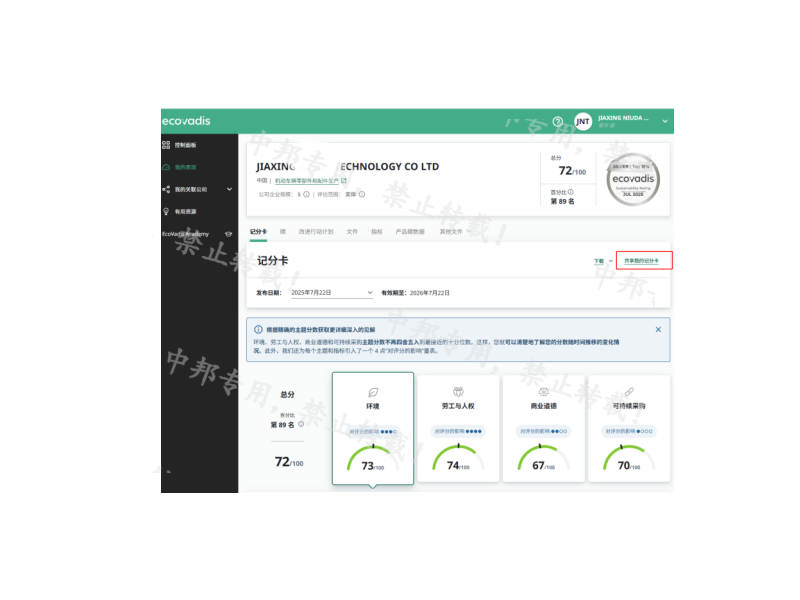This screenshot has width=800, height=600.
Task: Select the 劳工与人权 score card
Action: click(x=458, y=429)
